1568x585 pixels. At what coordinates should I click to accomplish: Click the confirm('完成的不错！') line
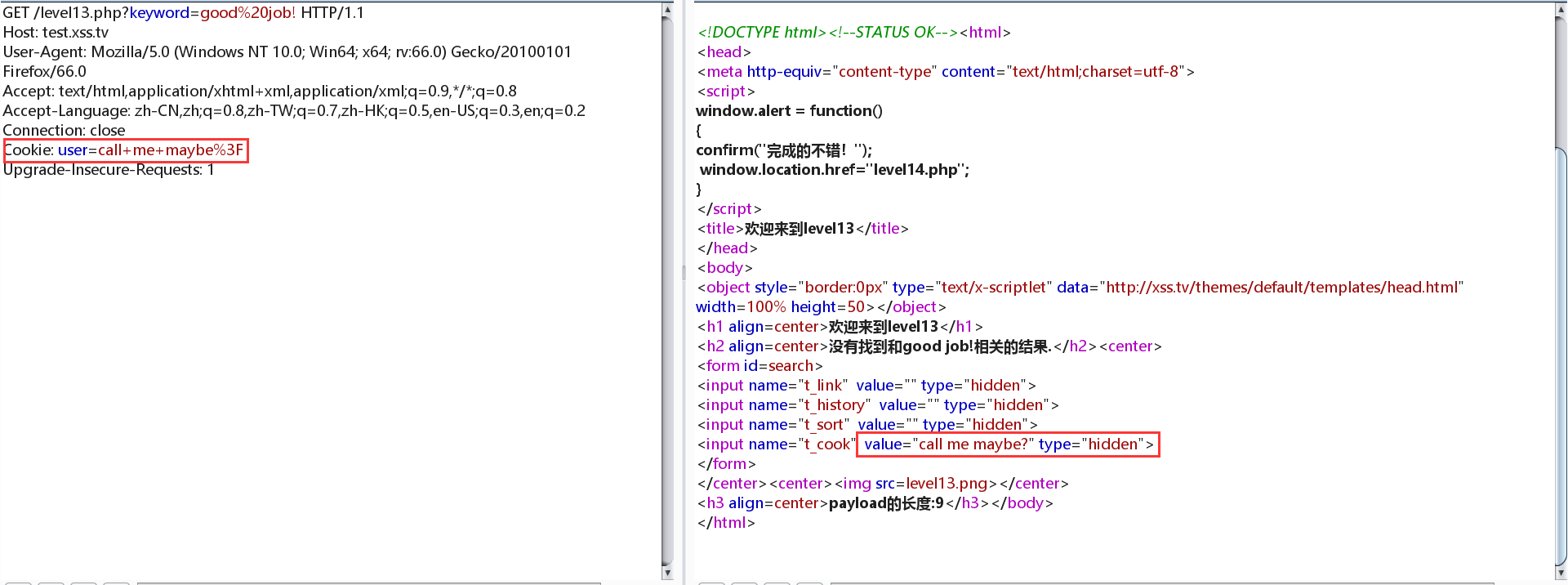784,150
